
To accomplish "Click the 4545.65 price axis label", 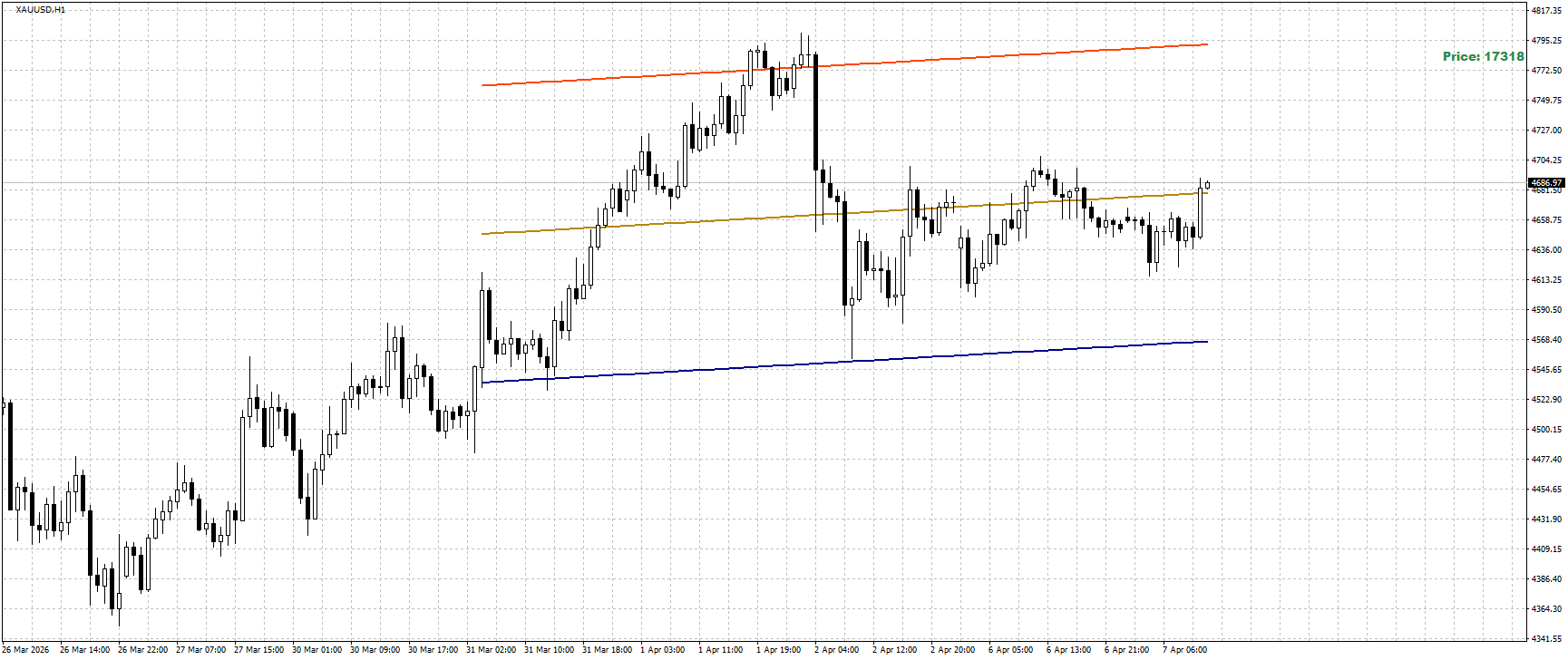I will click(x=1546, y=370).
